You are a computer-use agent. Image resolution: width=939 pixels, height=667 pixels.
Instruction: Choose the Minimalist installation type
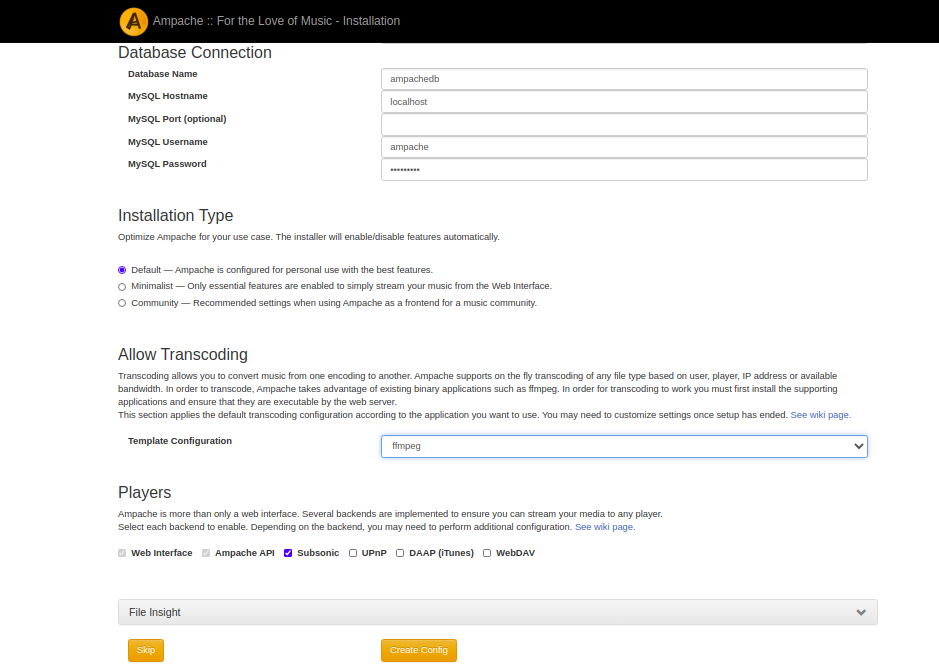click(x=122, y=287)
